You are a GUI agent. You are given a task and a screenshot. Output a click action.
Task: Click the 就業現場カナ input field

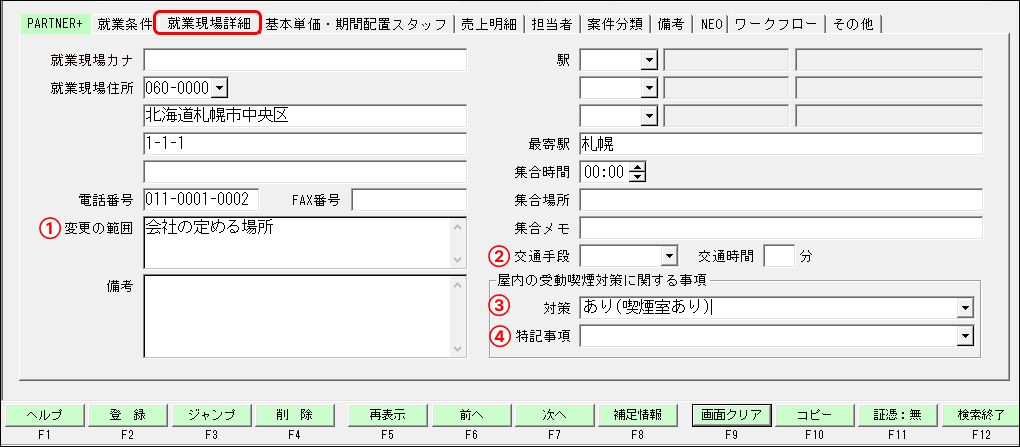[305, 61]
